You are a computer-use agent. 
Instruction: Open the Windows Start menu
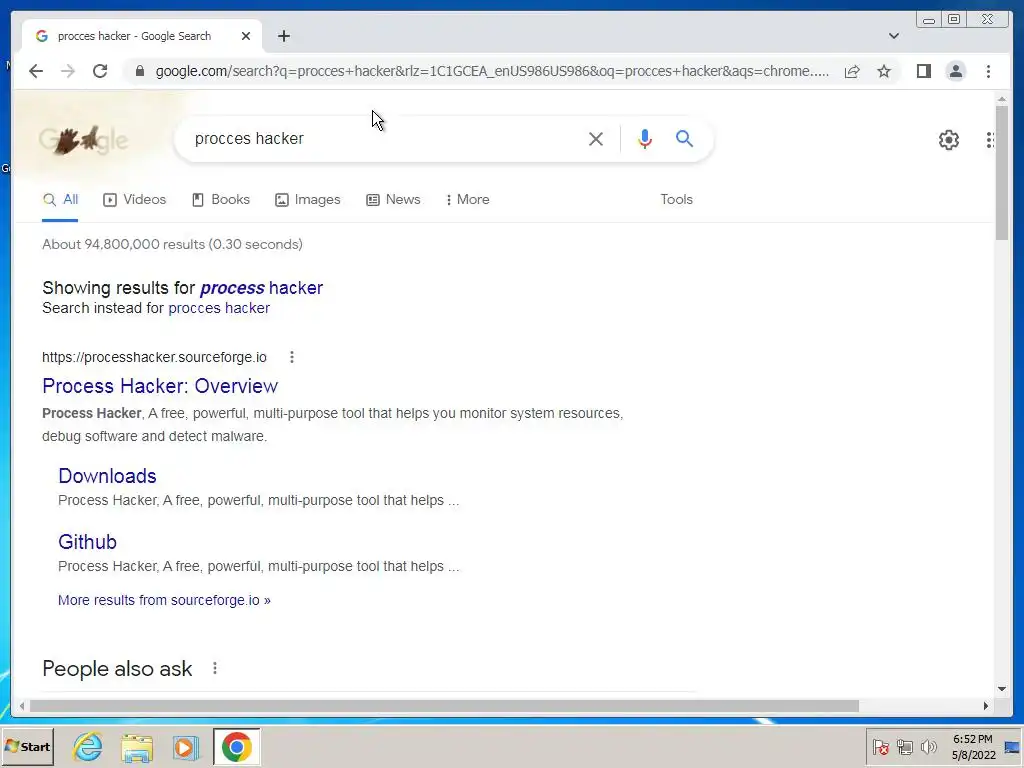tap(27, 746)
